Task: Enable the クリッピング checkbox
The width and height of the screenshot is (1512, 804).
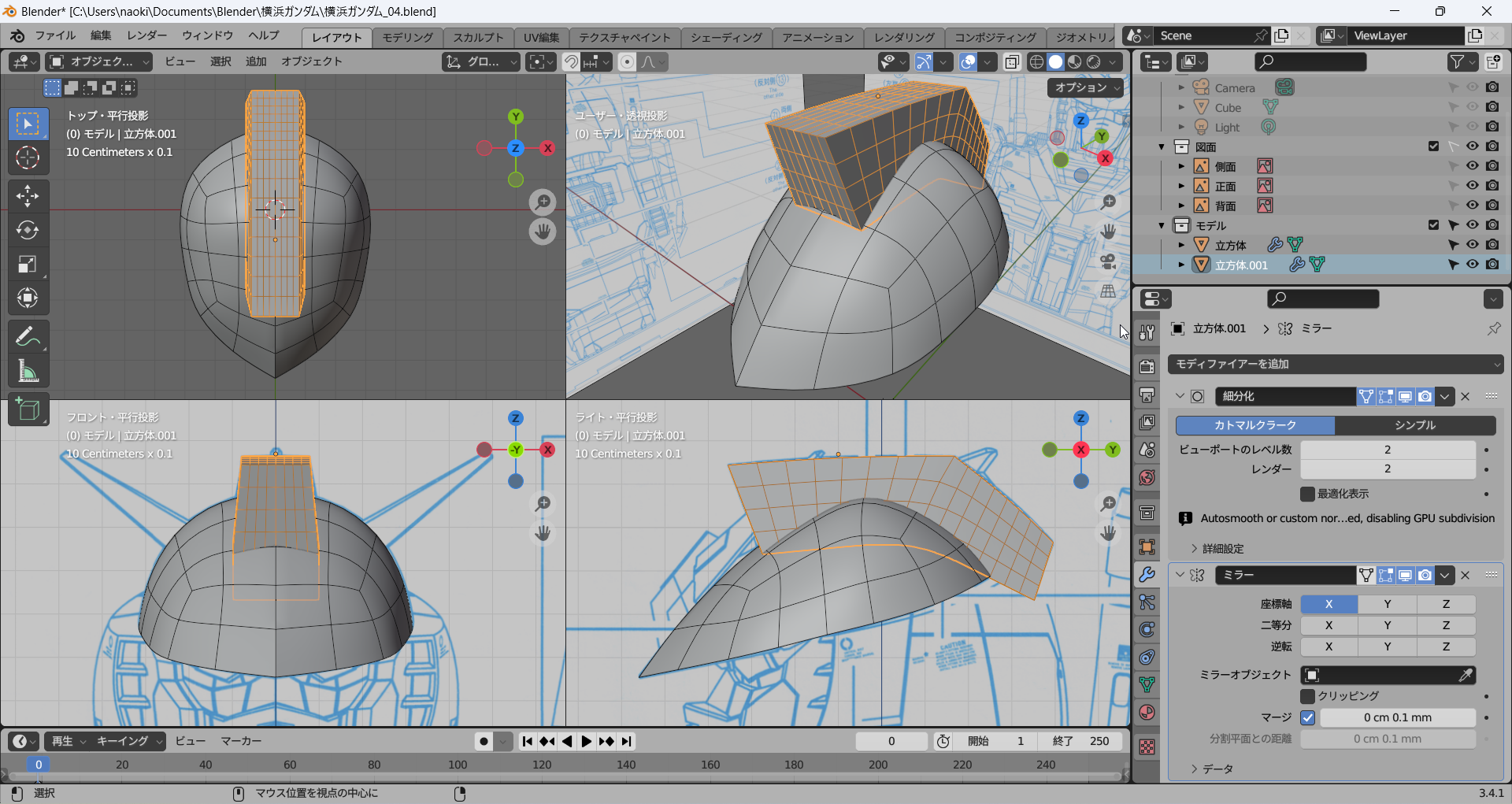Action: (x=1308, y=696)
